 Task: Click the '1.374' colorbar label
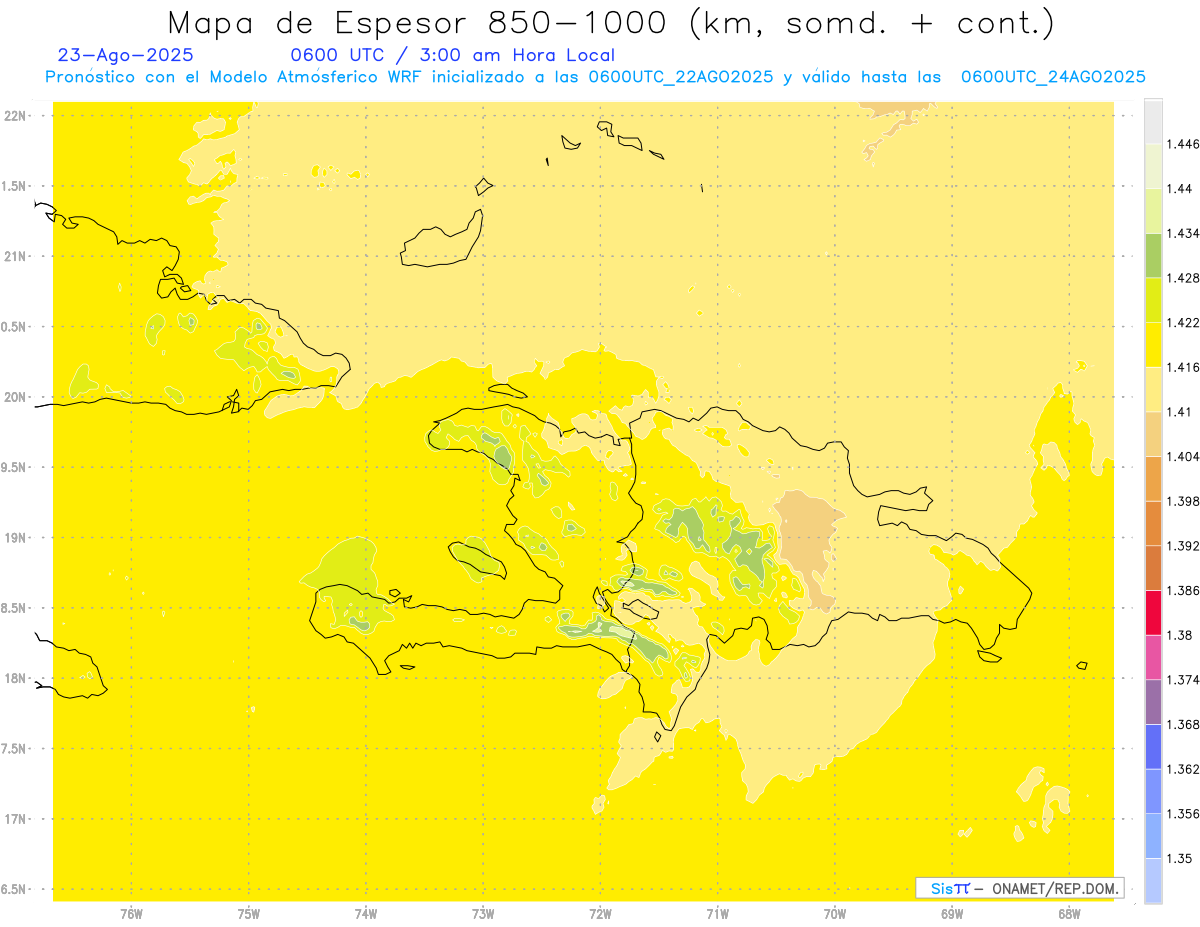(x=1183, y=680)
